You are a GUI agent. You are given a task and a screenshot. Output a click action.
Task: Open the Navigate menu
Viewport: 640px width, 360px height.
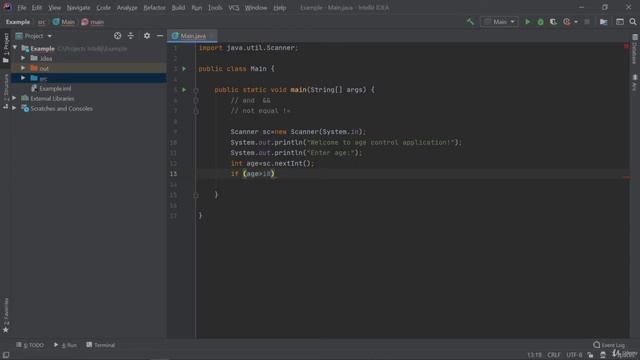(x=78, y=8)
